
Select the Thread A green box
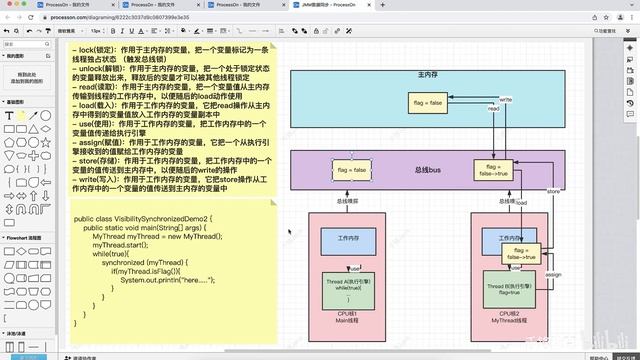coord(348,291)
